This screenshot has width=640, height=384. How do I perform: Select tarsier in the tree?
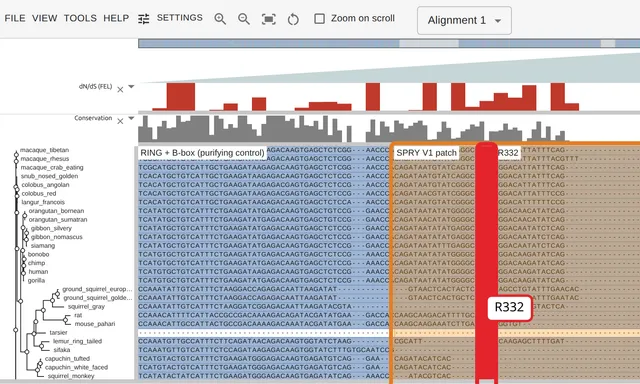pyautogui.click(x=58, y=333)
